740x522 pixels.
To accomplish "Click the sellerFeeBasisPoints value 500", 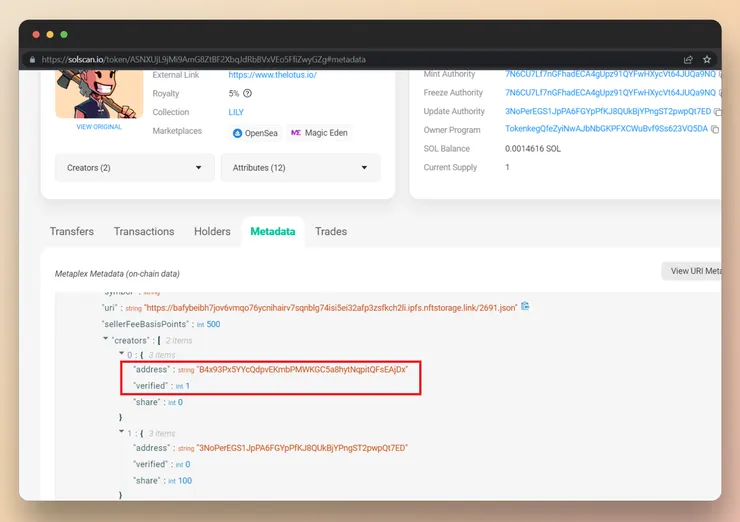I will point(213,324).
